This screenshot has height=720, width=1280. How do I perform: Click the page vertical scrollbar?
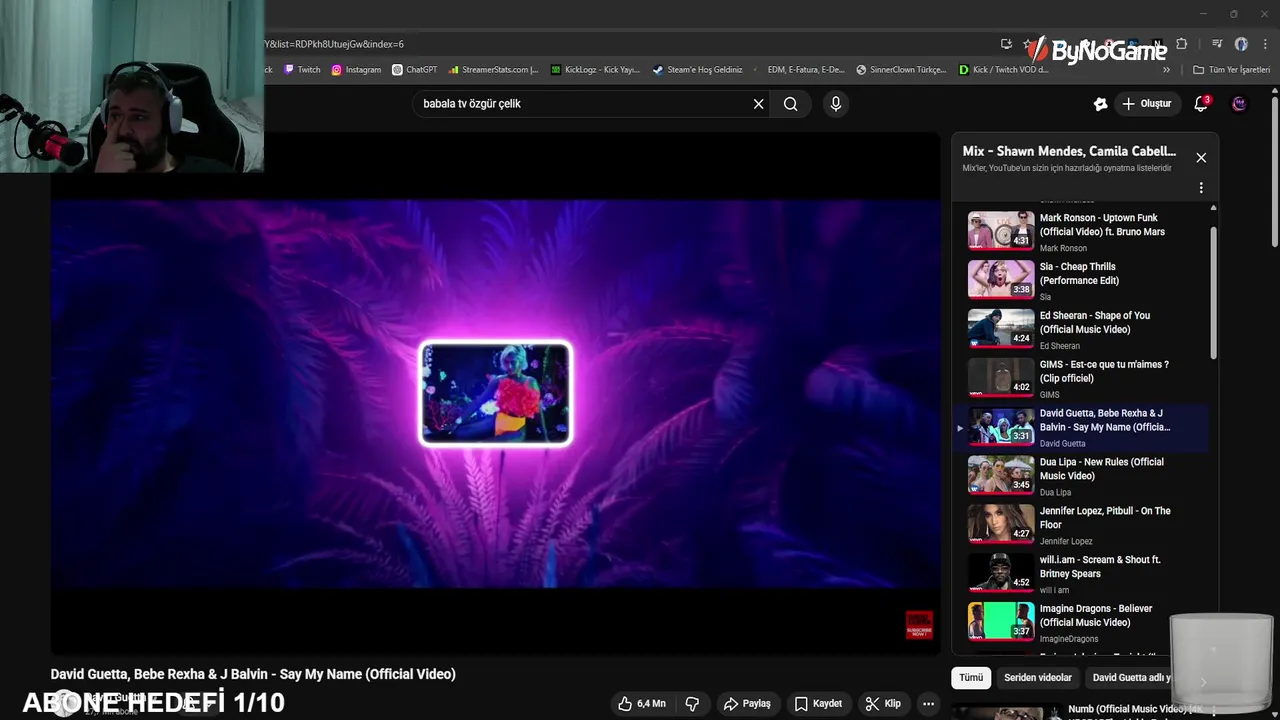(1274, 170)
